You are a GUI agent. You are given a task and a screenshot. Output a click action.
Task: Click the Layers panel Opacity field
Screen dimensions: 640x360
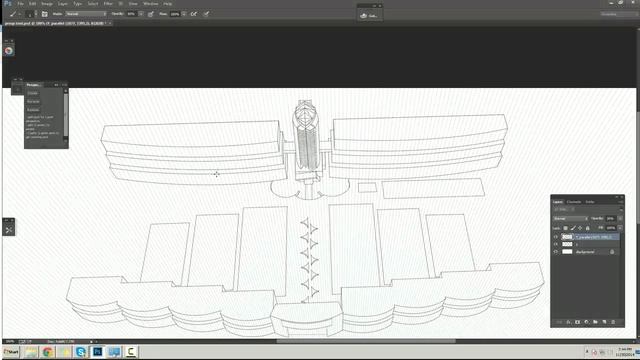click(611, 219)
